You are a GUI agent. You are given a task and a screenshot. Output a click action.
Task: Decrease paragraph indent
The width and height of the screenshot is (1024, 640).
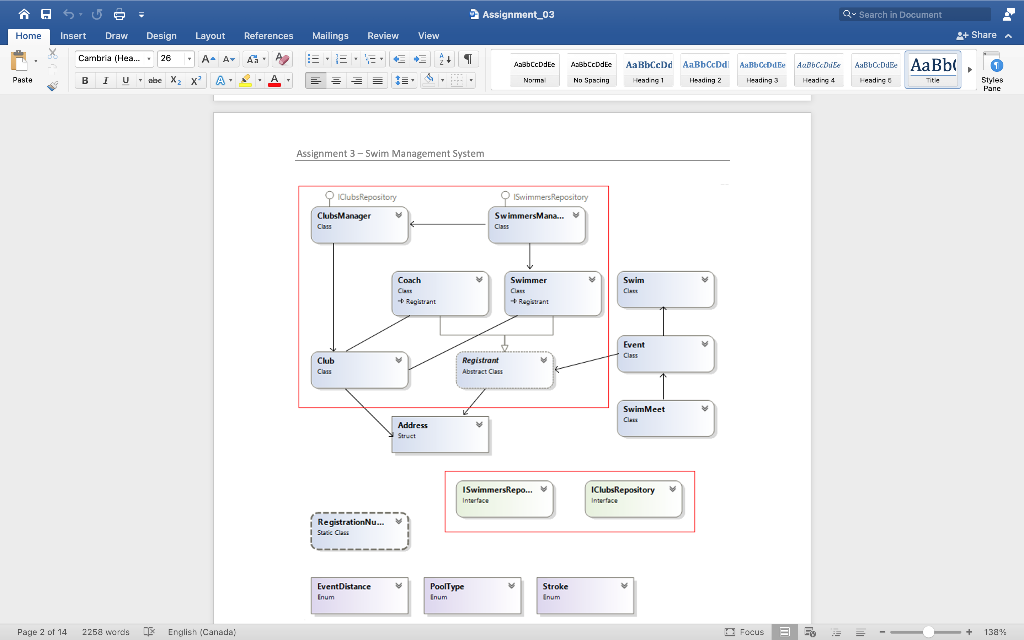pyautogui.click(x=399, y=59)
